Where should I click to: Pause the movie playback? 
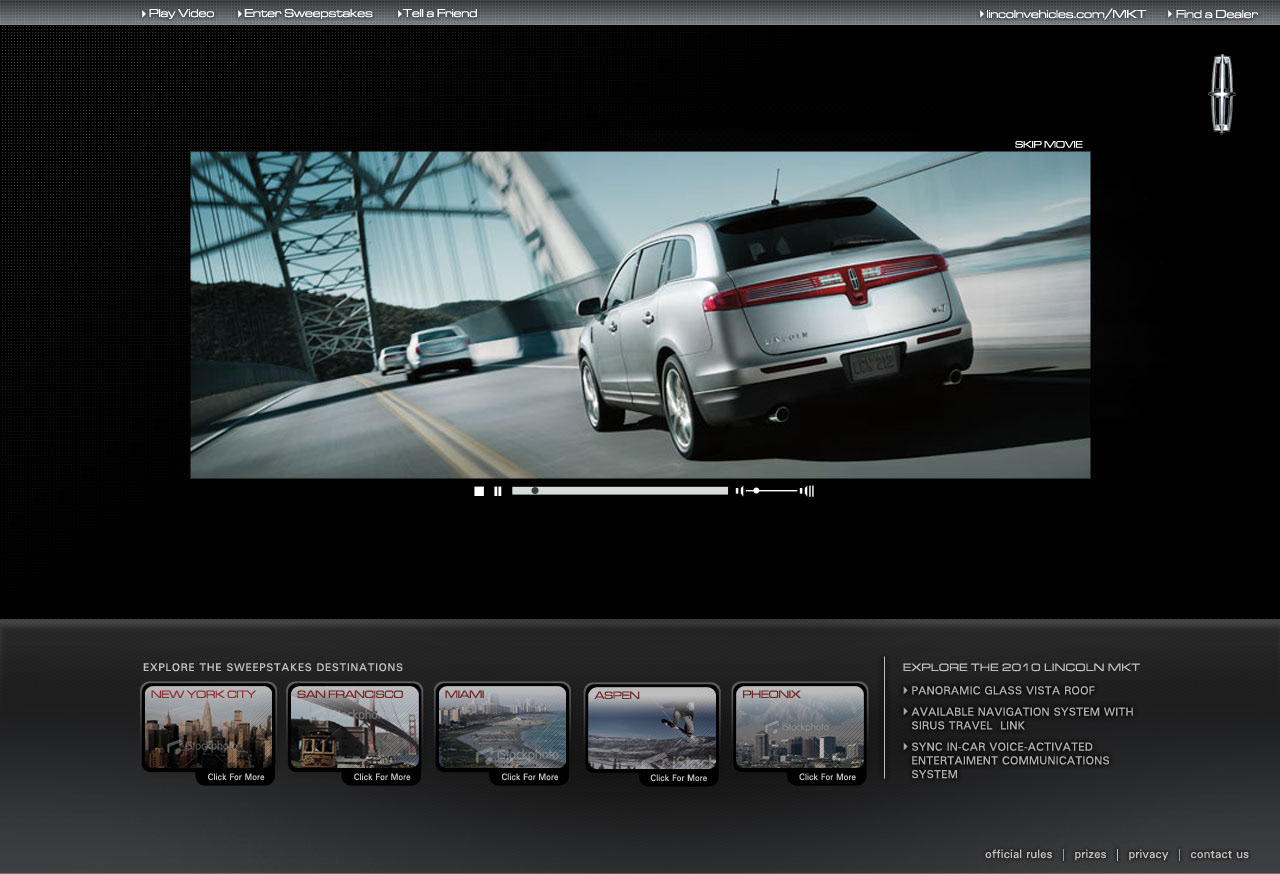coord(497,491)
